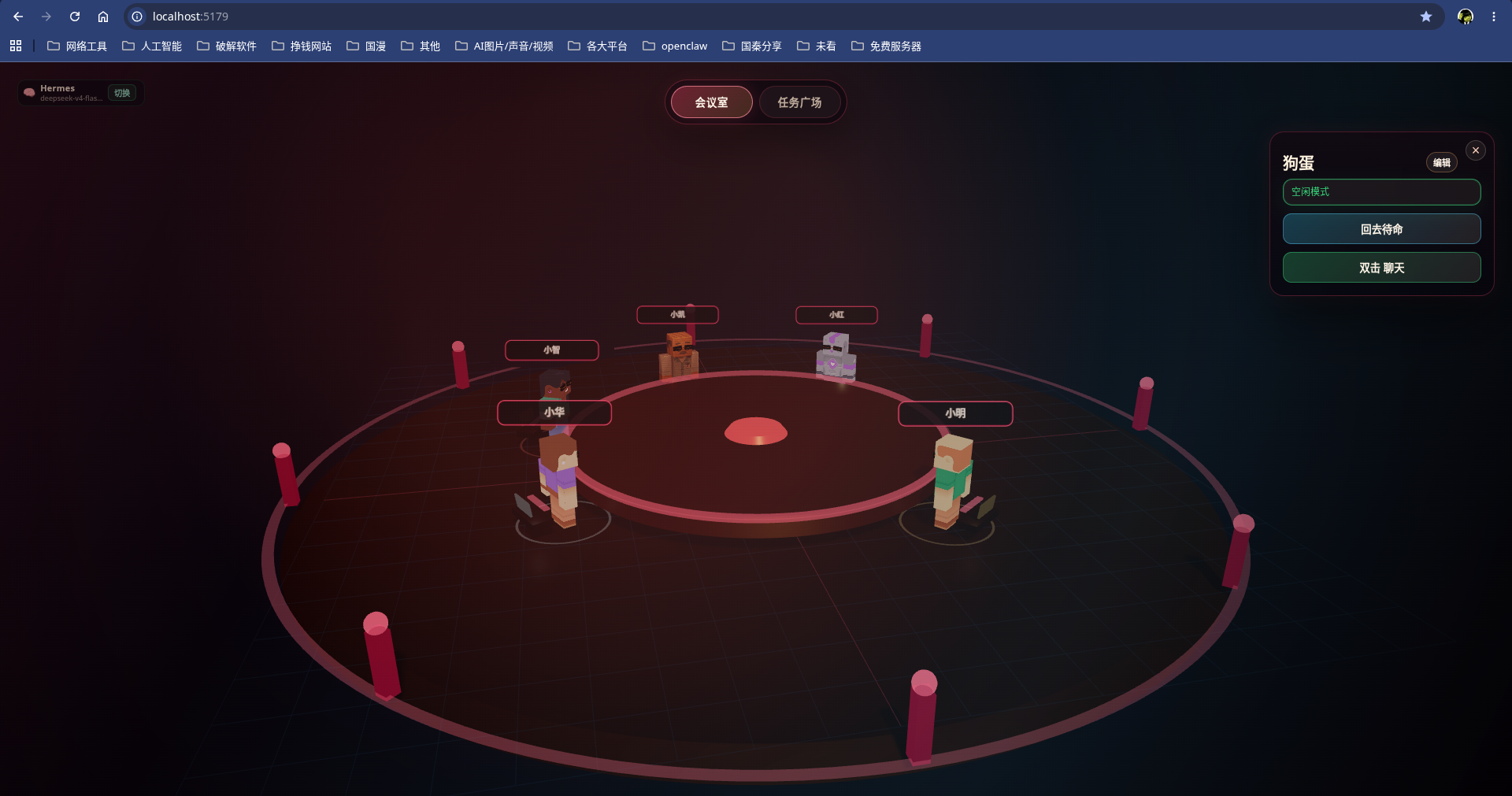View site information for localhost
Screen dimensions: 1512x796
tap(137, 17)
